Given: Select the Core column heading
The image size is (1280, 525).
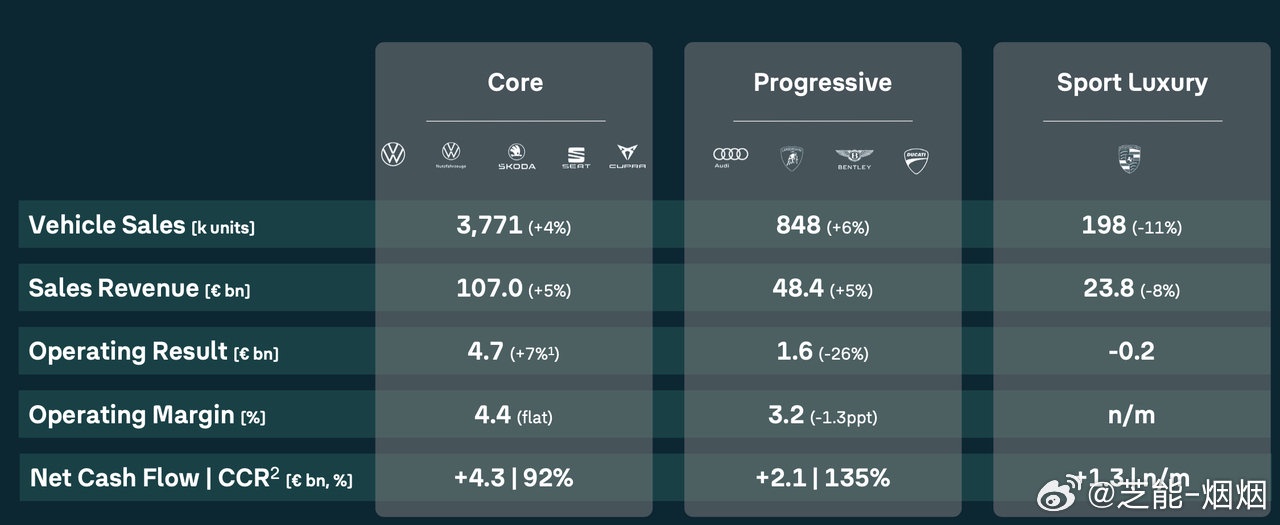Looking at the screenshot, I should 515,82.
